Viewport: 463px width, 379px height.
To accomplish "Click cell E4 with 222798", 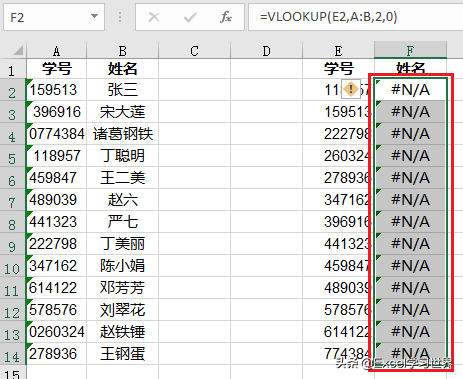I will [x=338, y=134].
